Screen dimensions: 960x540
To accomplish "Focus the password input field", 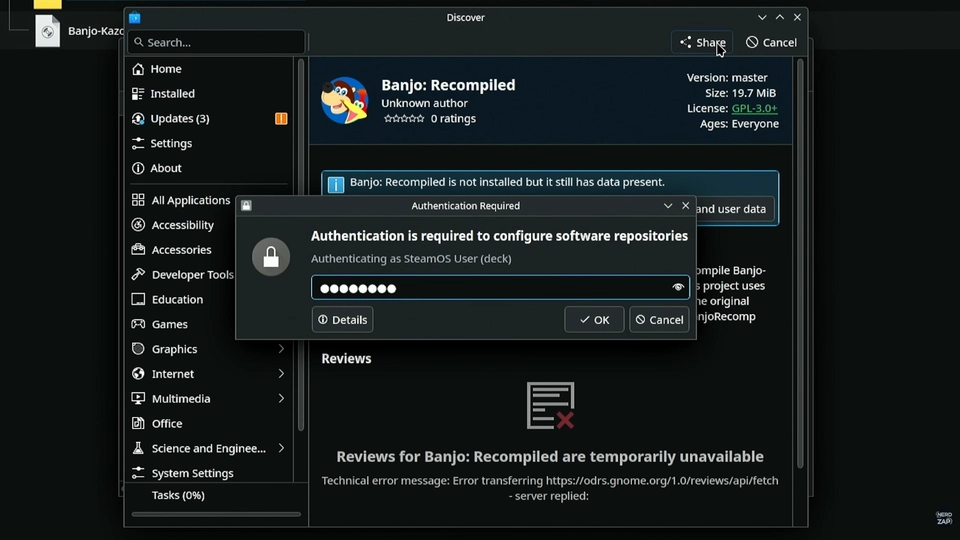I will coord(490,288).
